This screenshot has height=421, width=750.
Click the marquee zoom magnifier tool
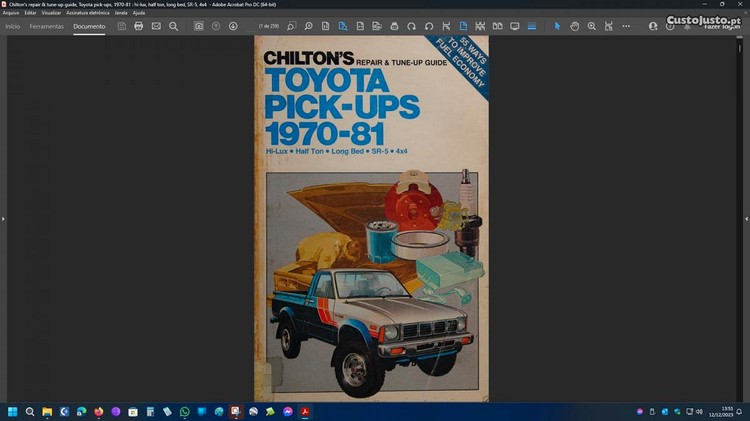tap(592, 26)
